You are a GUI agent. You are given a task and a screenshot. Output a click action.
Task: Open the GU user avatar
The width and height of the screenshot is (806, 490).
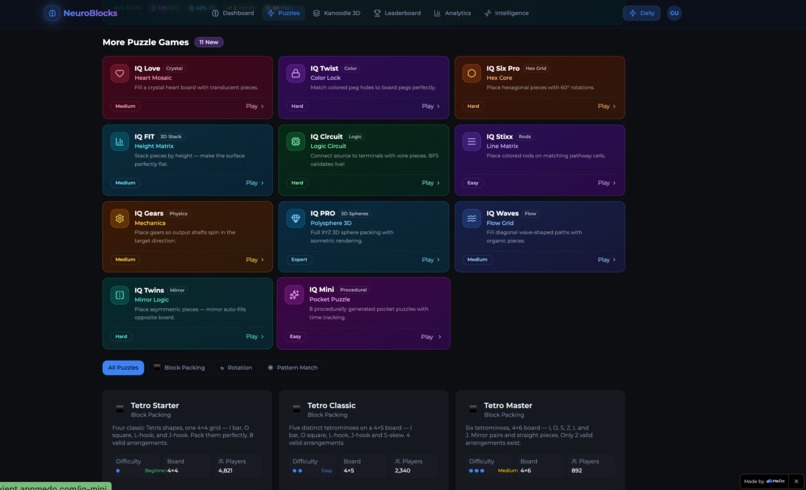pyautogui.click(x=674, y=13)
